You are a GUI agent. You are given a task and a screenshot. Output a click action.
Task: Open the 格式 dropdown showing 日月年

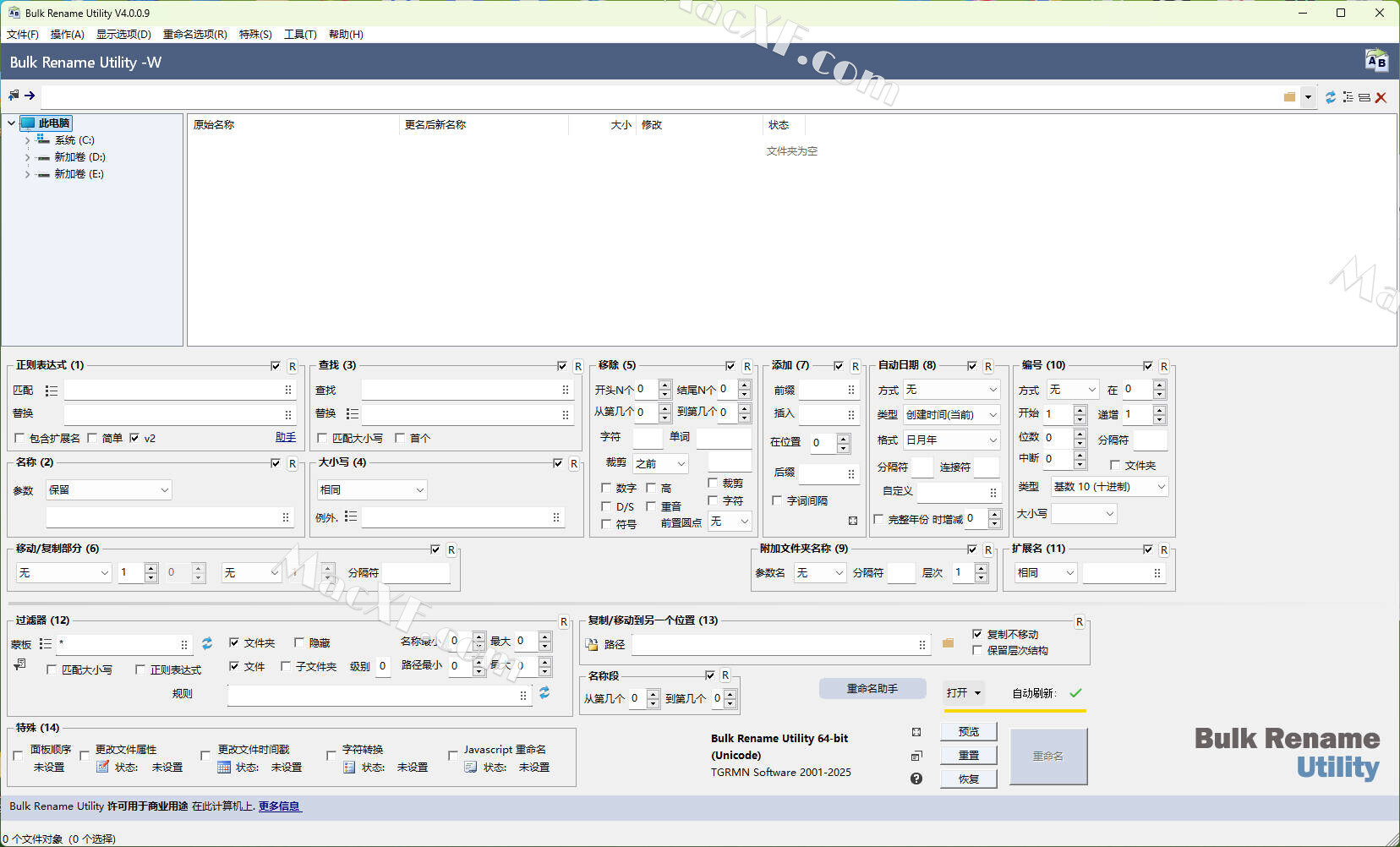pos(952,440)
